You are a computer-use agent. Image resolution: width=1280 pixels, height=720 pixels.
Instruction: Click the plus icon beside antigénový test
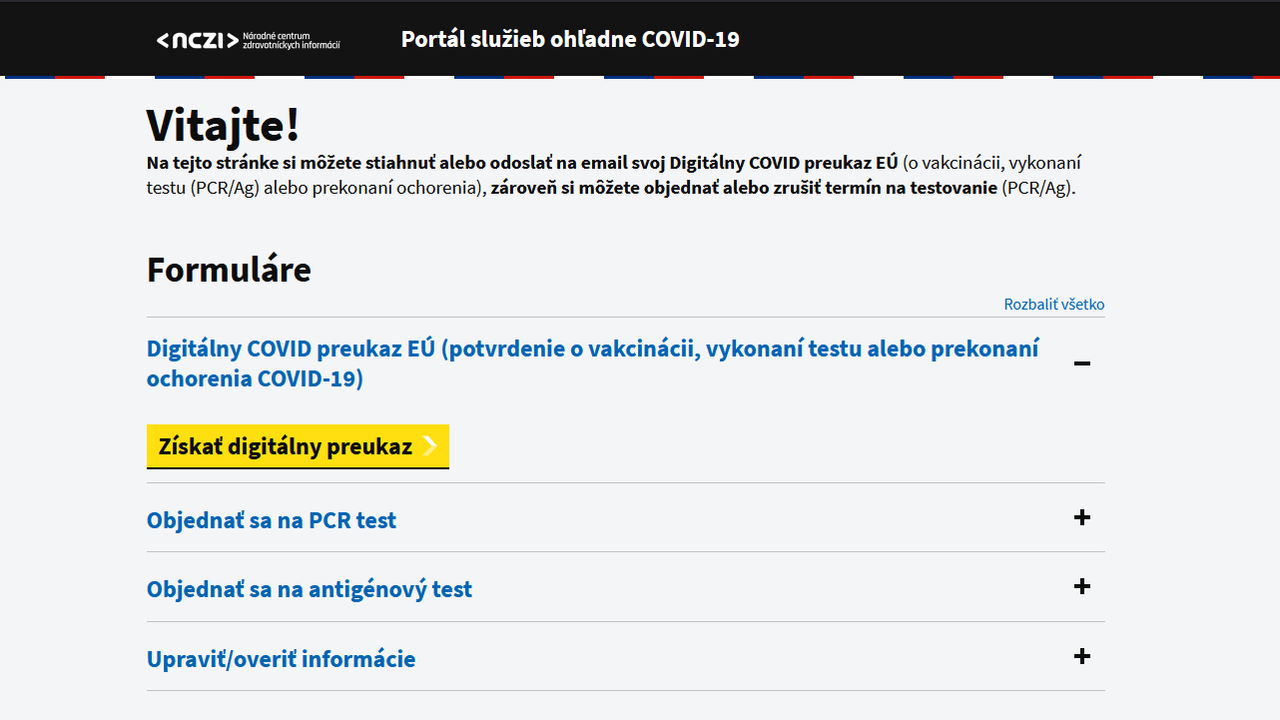pos(1081,586)
